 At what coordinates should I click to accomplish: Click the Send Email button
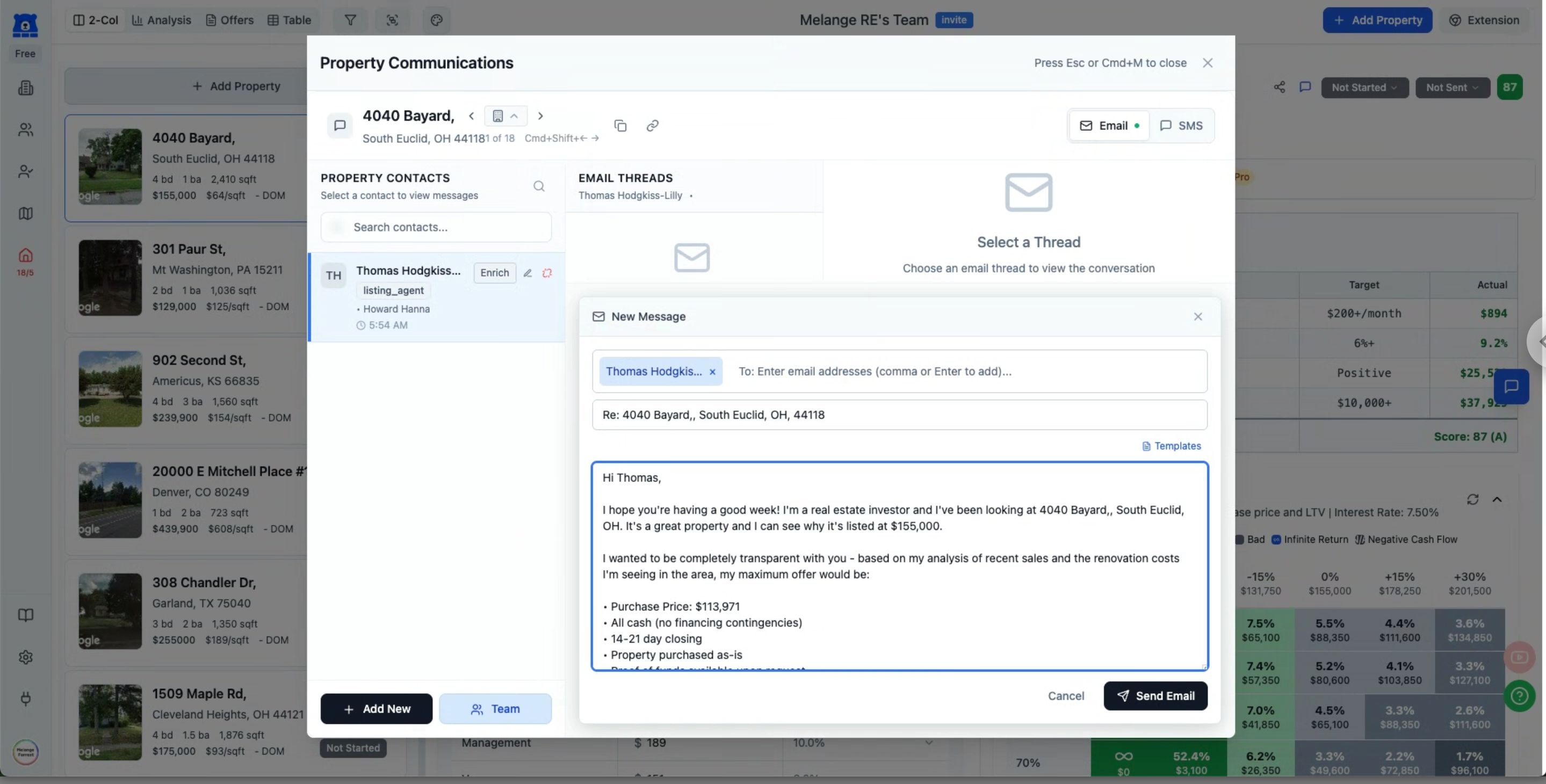point(1155,696)
